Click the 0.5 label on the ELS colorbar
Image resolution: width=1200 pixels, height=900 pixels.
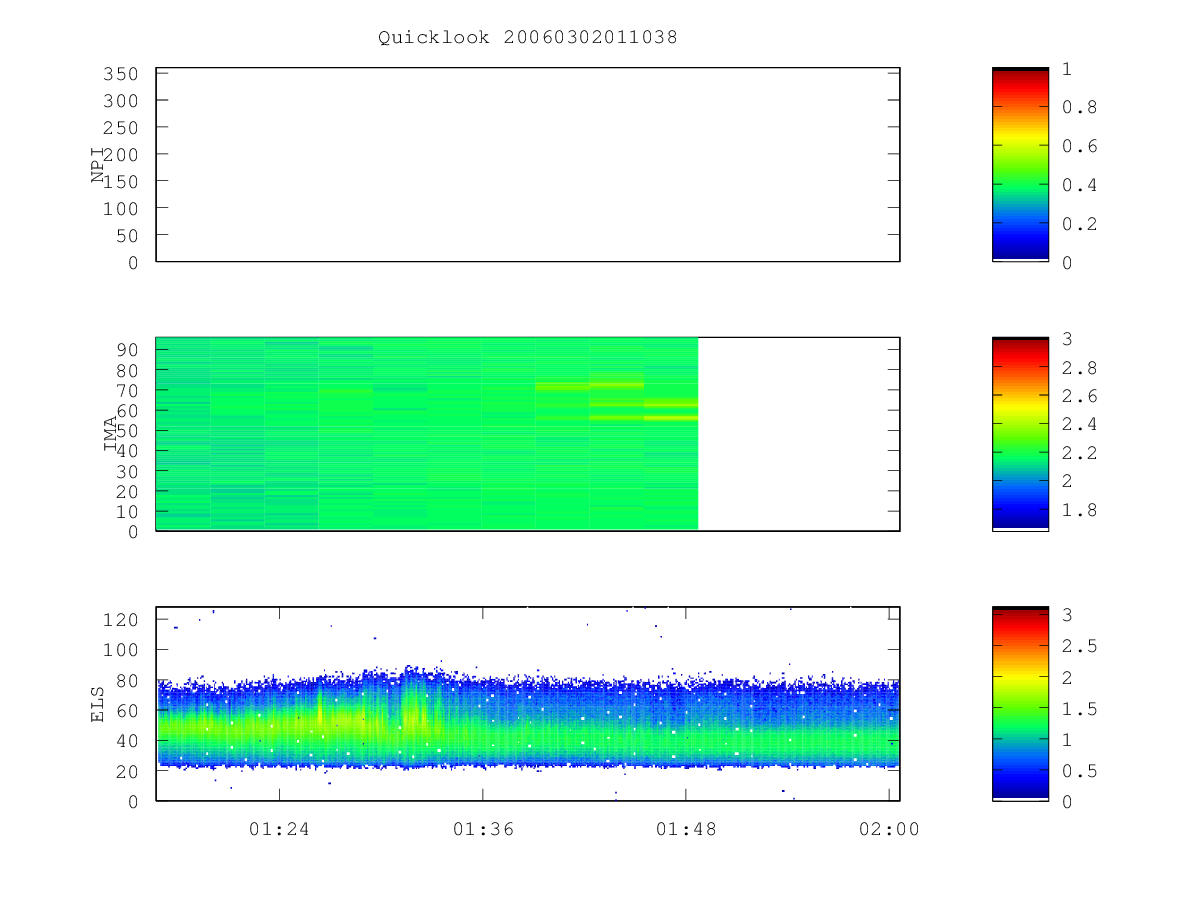coord(1078,771)
